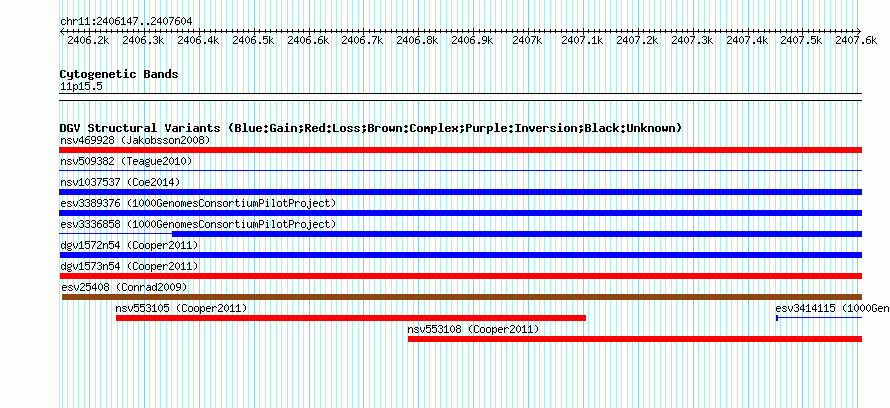Open the esv25408 (Conrad2009) label
890x408 pixels.
124,287
